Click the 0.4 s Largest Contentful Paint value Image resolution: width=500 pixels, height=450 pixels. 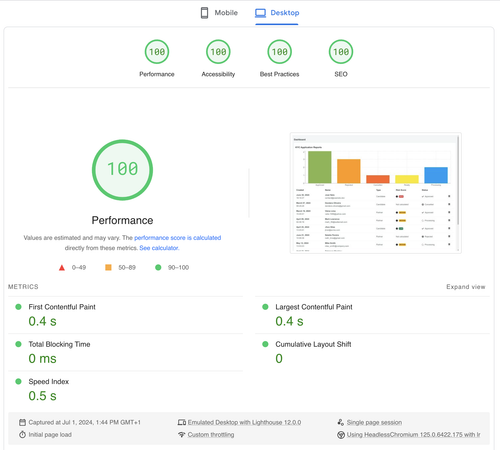tap(289, 321)
